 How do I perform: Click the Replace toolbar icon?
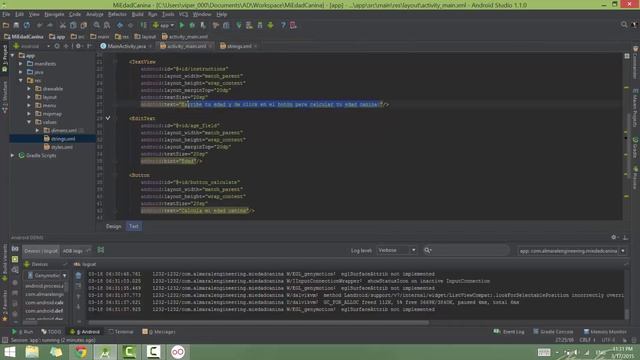(107, 25)
